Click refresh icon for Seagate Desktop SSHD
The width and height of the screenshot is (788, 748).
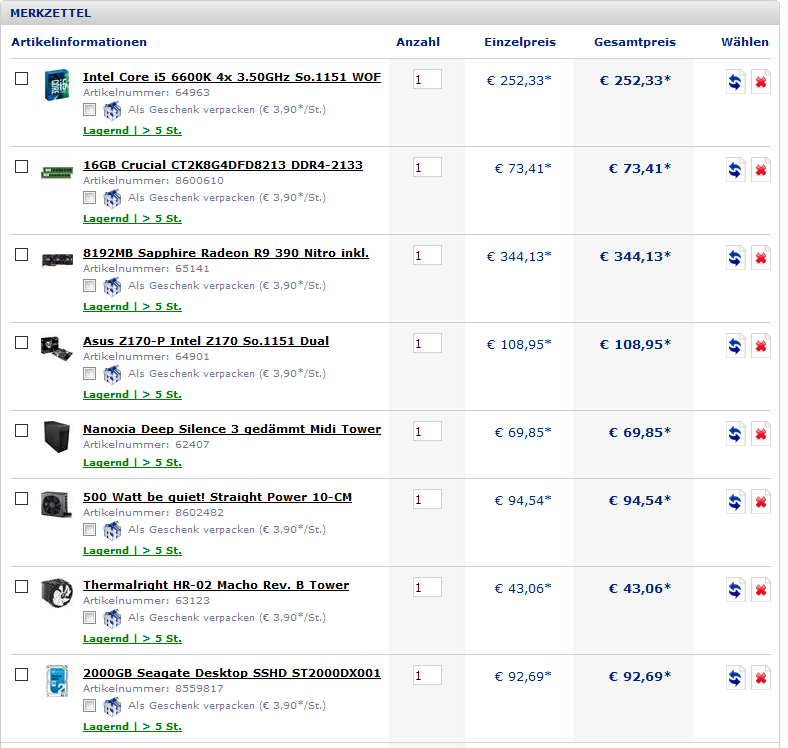click(735, 677)
